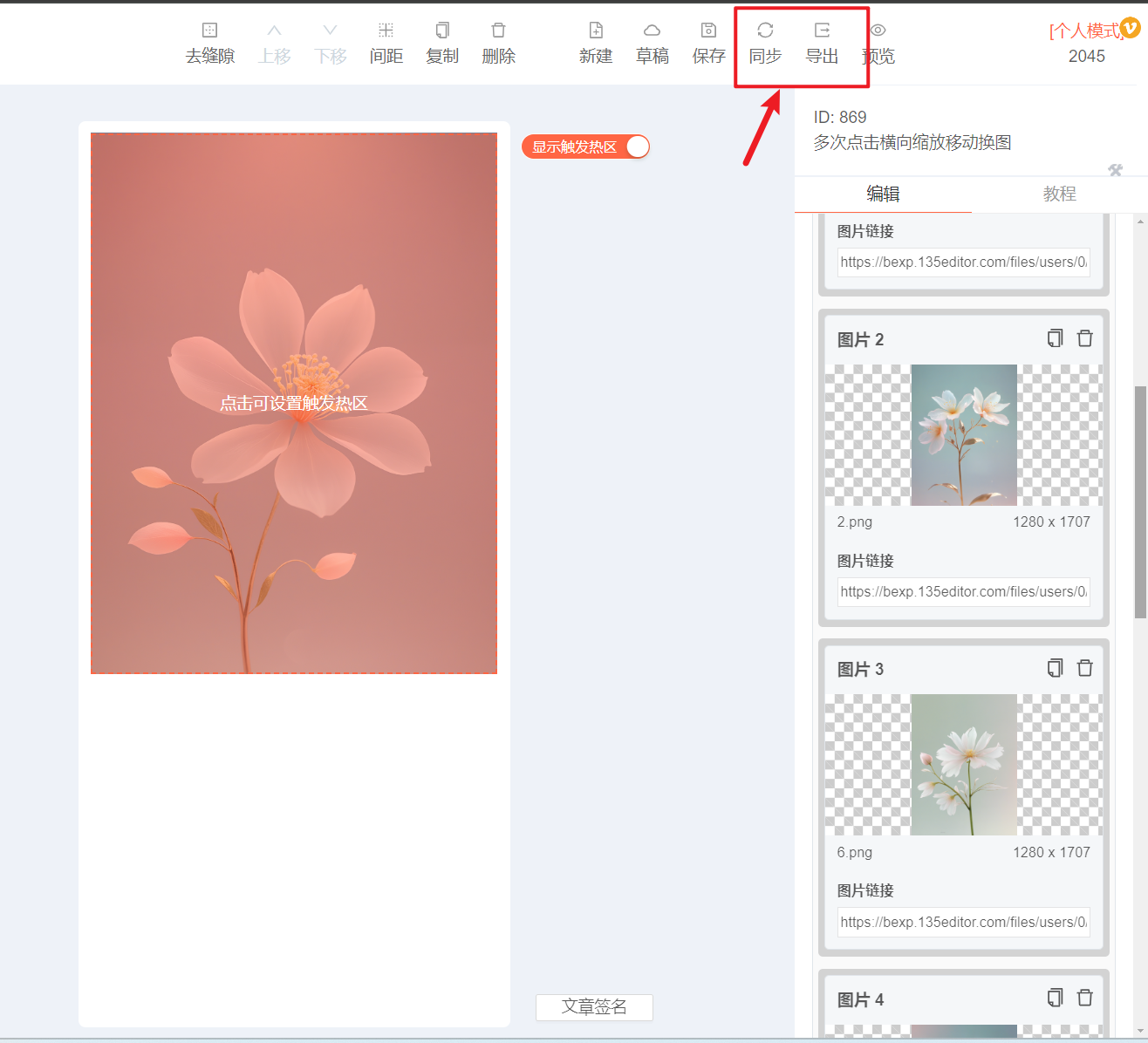This screenshot has width=1148, height=1043.
Task: Click the 保存 save icon
Action: click(708, 31)
